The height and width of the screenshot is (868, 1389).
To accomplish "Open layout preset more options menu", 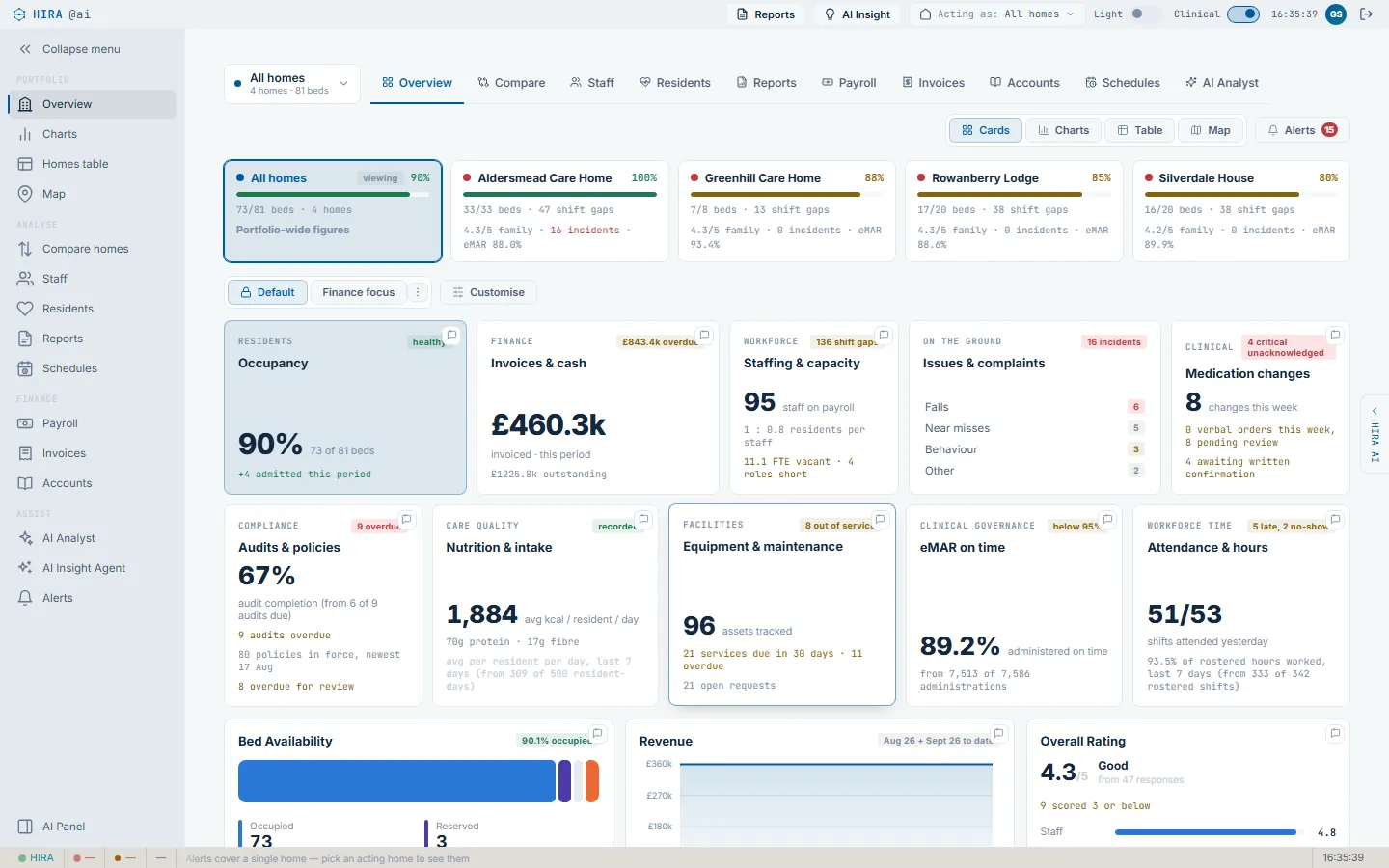I will (418, 292).
